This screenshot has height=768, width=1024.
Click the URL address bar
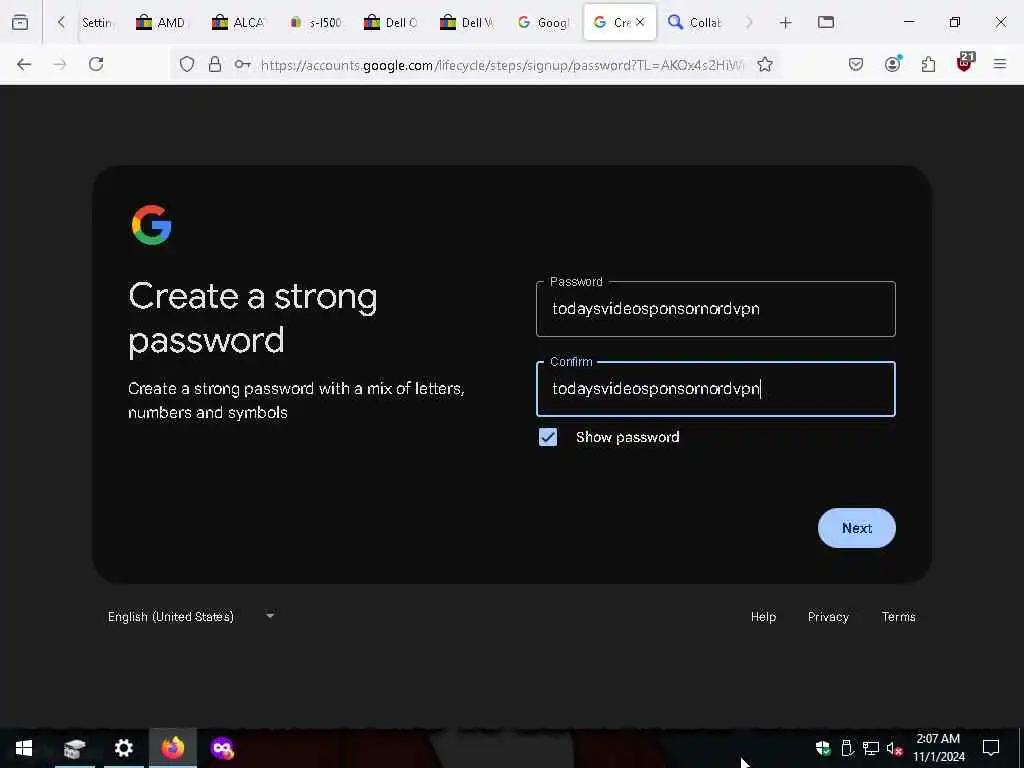[502, 65]
